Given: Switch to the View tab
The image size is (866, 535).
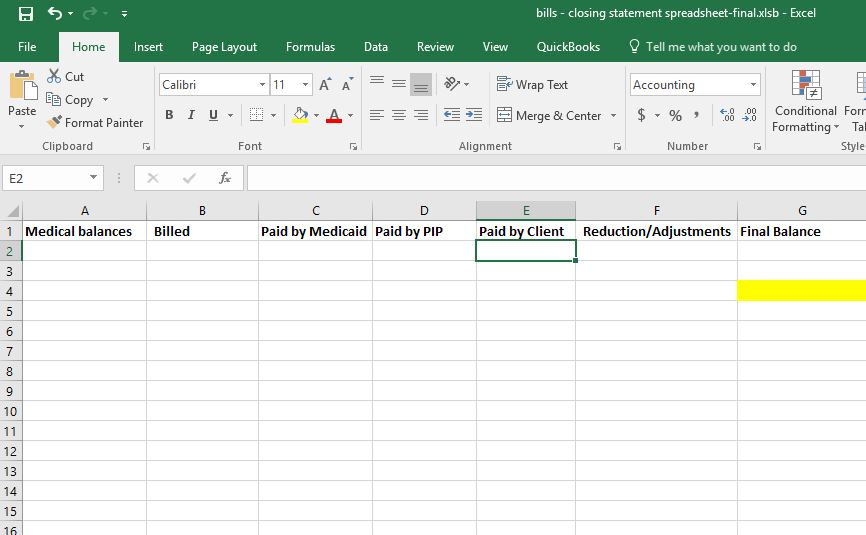Looking at the screenshot, I should [495, 47].
